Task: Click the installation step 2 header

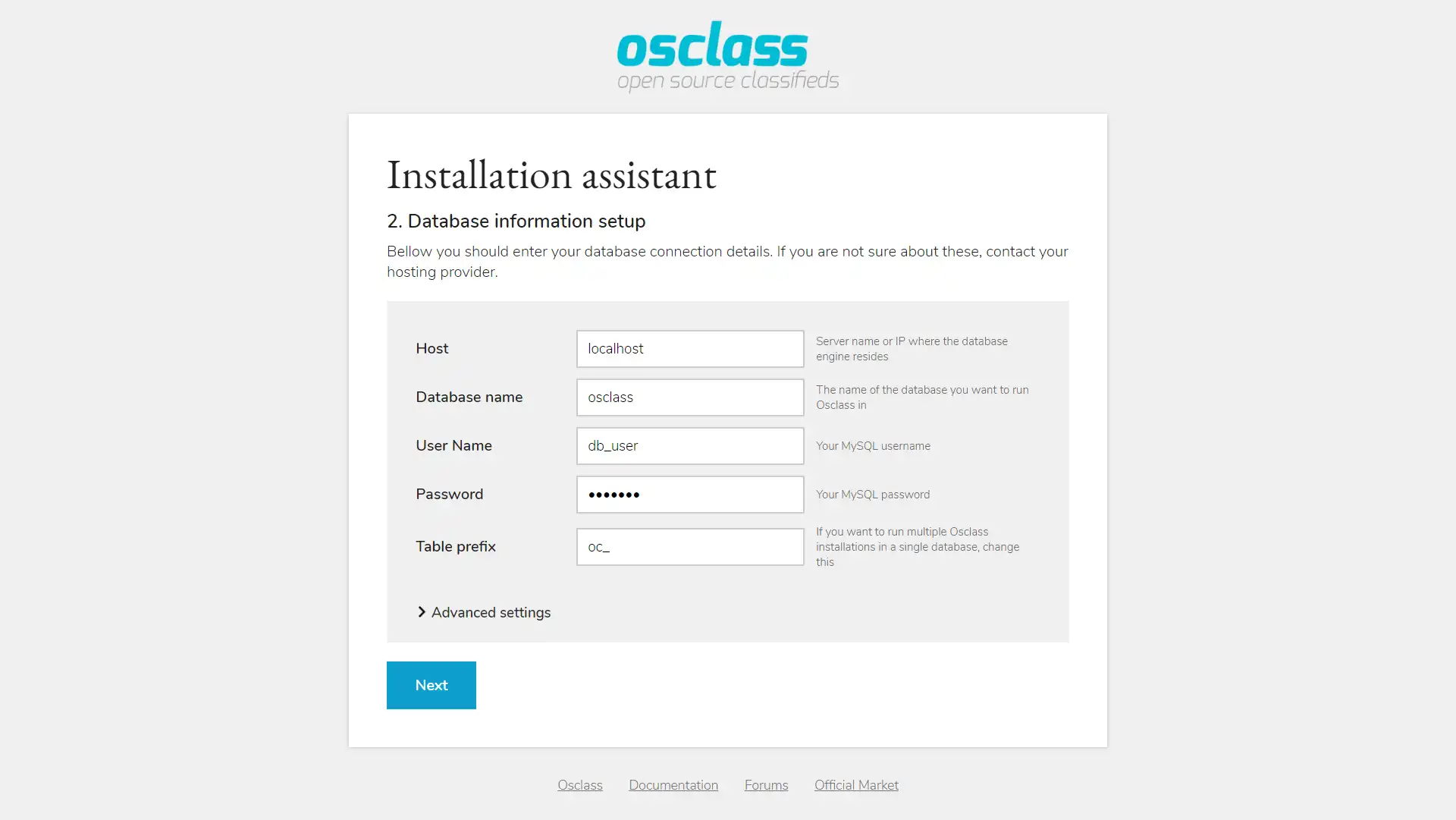Action: point(515,221)
